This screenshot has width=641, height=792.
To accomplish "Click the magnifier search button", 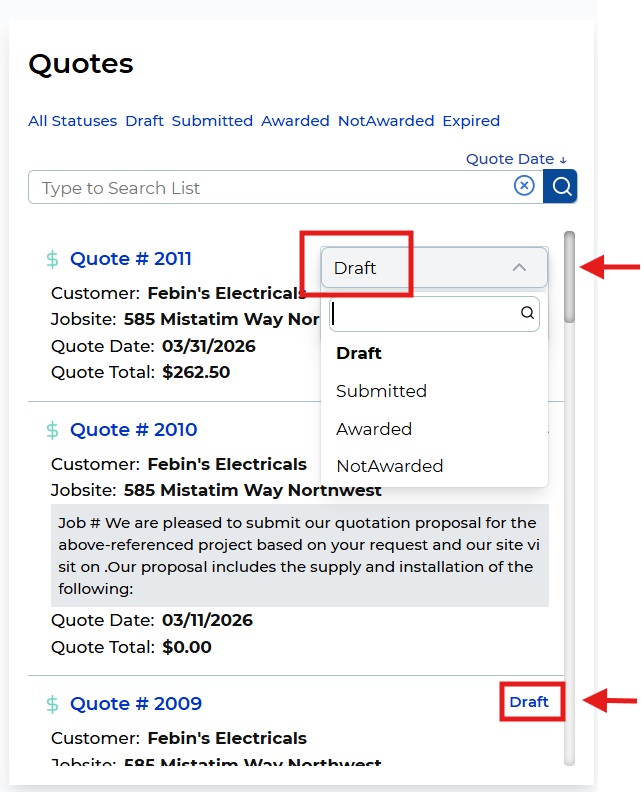I will (x=561, y=187).
